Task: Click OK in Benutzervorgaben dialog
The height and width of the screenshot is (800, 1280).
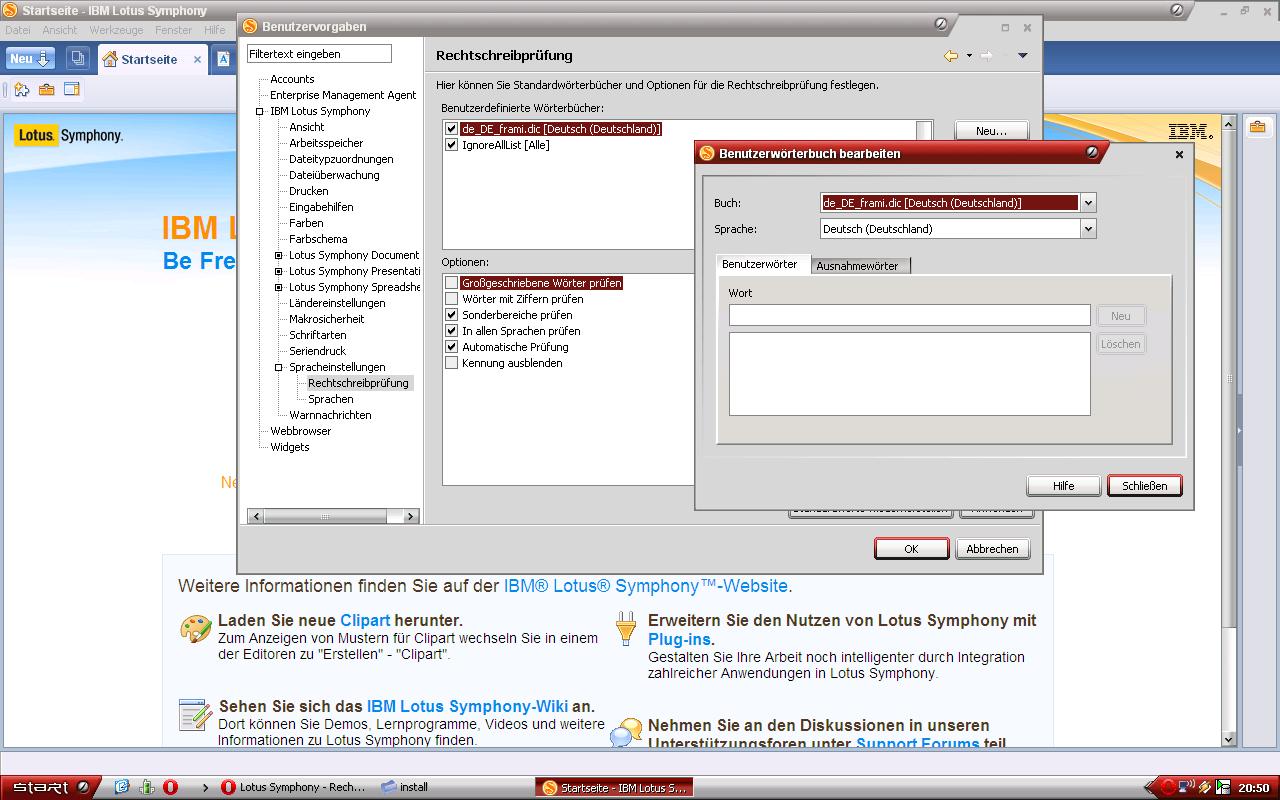Action: coord(911,549)
